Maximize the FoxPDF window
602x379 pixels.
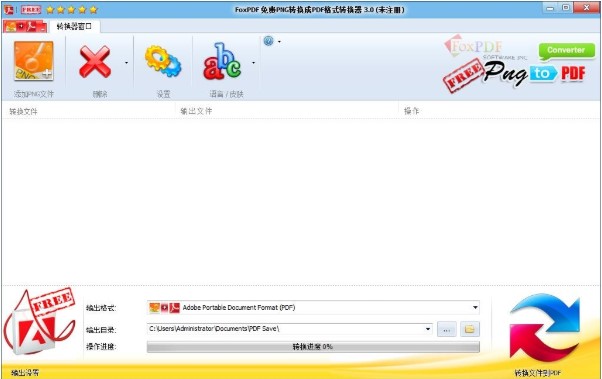(x=566, y=8)
